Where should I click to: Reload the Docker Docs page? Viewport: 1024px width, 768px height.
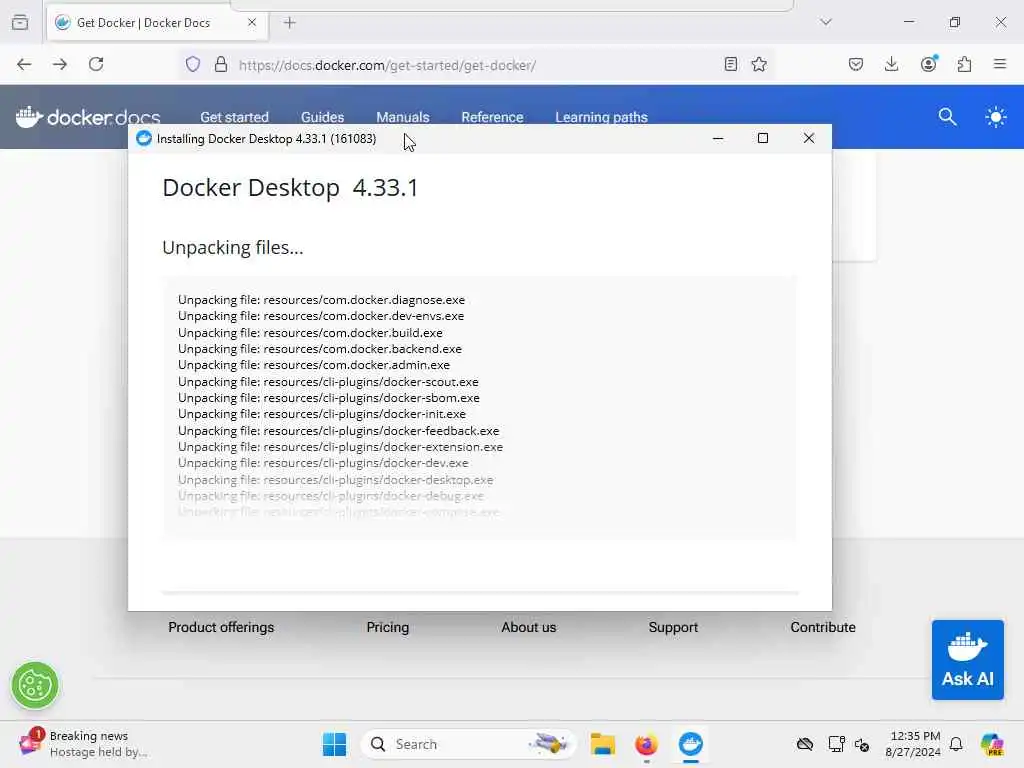[x=96, y=64]
